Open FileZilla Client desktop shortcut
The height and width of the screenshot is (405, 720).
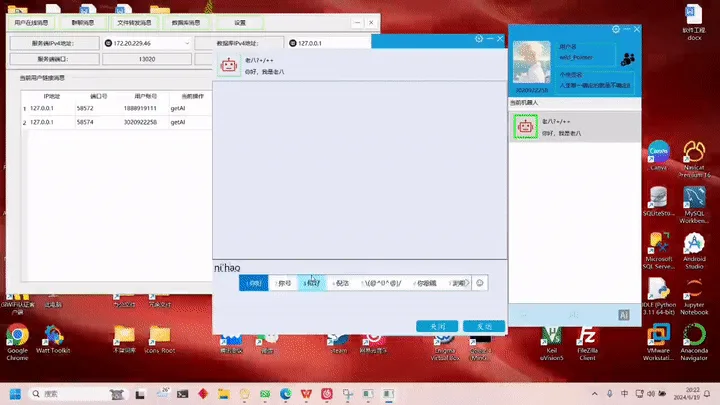587,343
